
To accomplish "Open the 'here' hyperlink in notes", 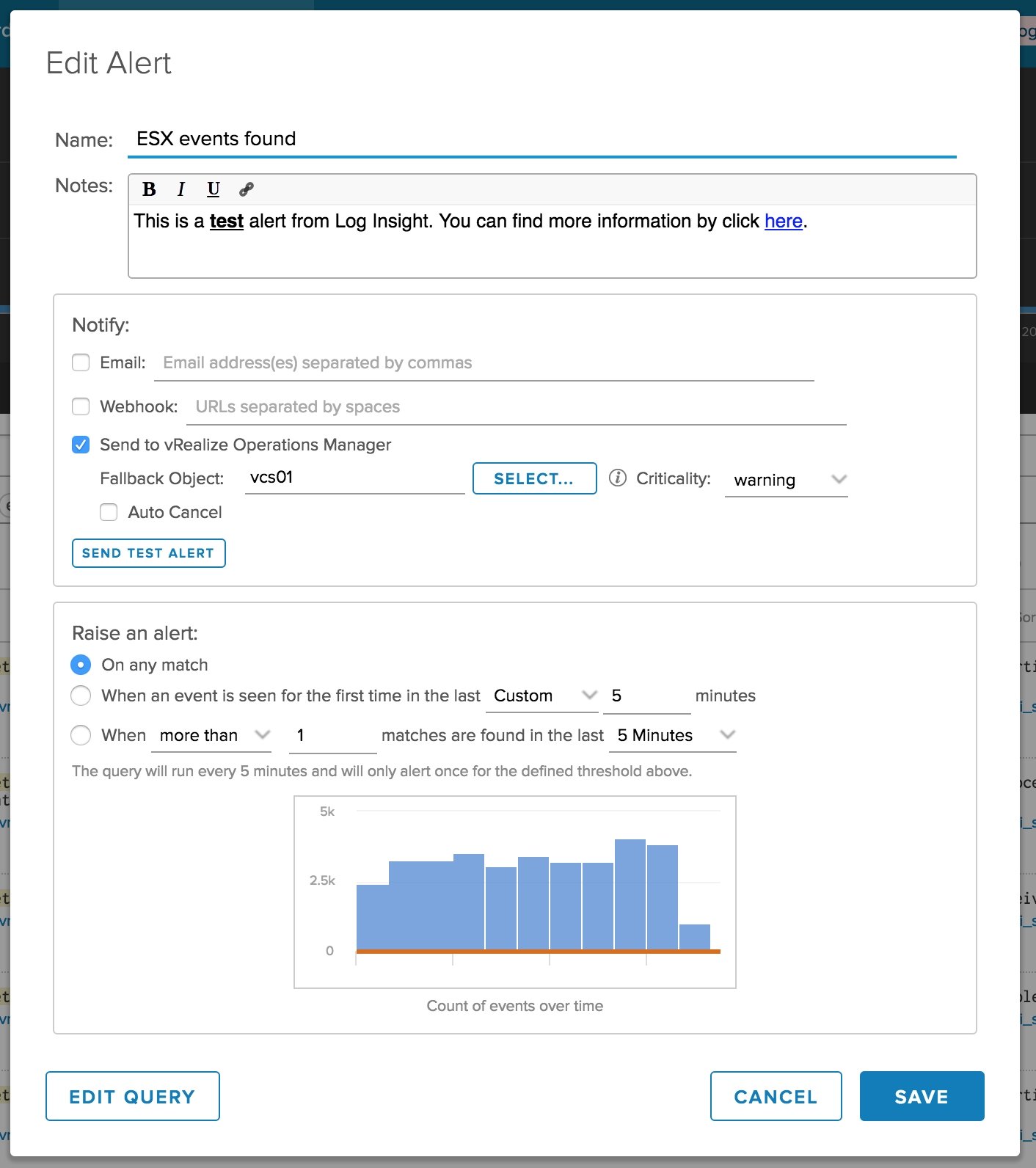I will click(x=783, y=222).
